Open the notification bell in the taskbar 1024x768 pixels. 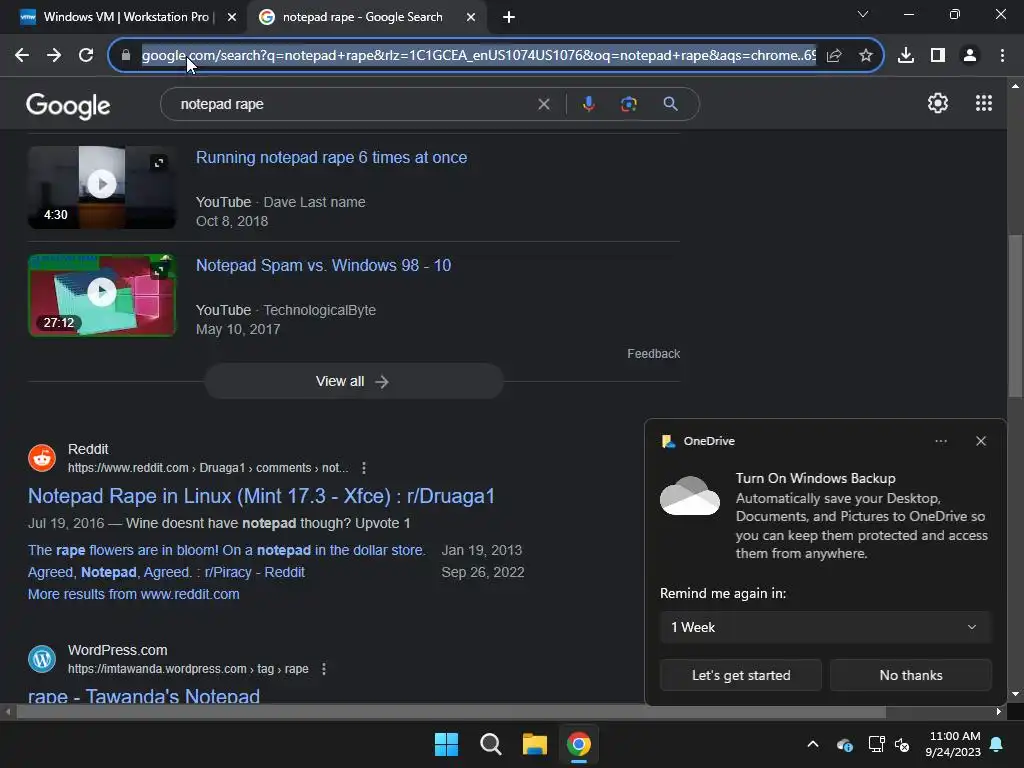coord(997,744)
